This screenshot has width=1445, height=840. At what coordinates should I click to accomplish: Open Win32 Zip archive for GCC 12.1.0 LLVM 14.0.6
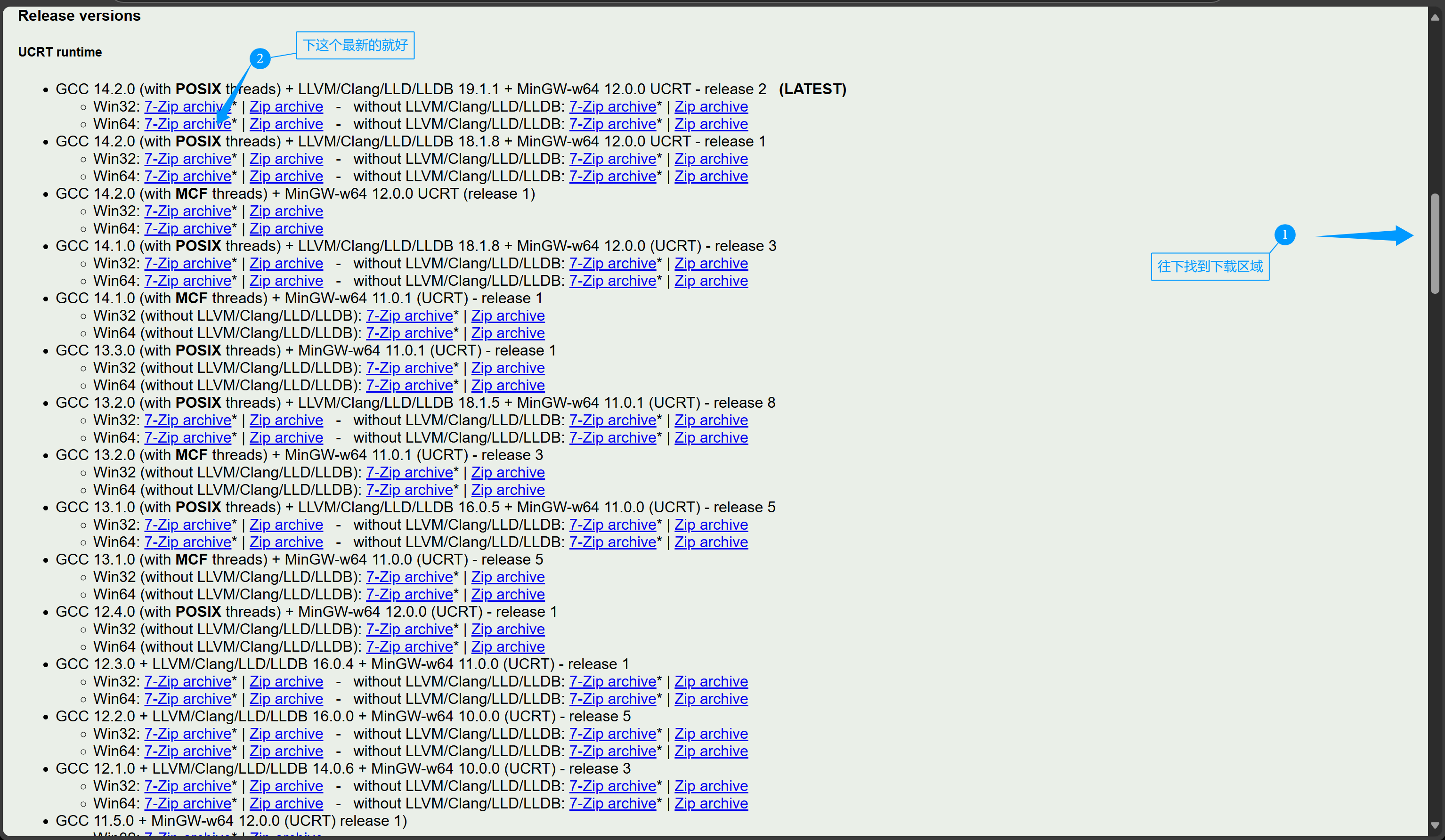click(286, 786)
